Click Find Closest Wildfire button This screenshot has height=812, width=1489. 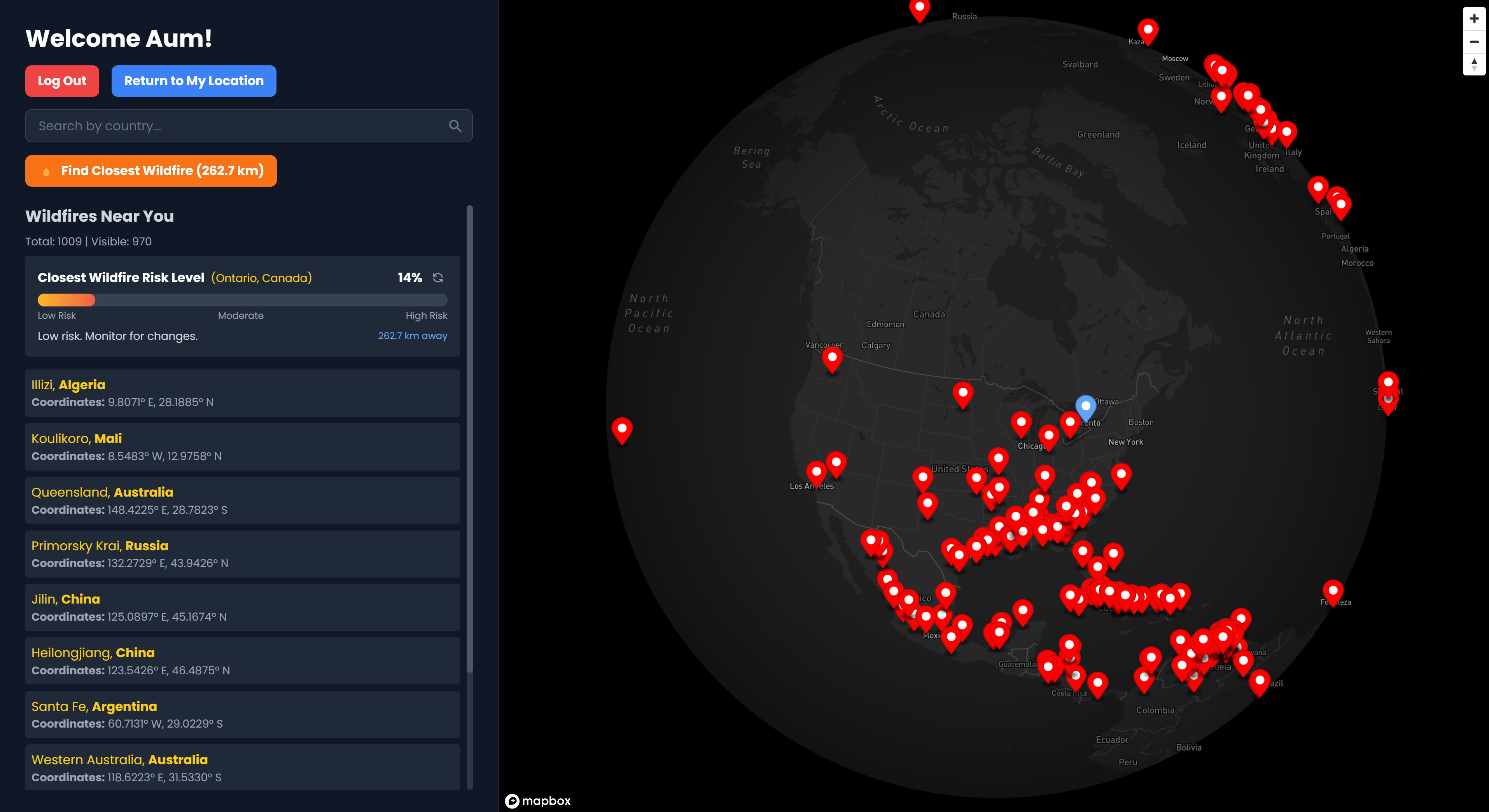pyautogui.click(x=151, y=171)
